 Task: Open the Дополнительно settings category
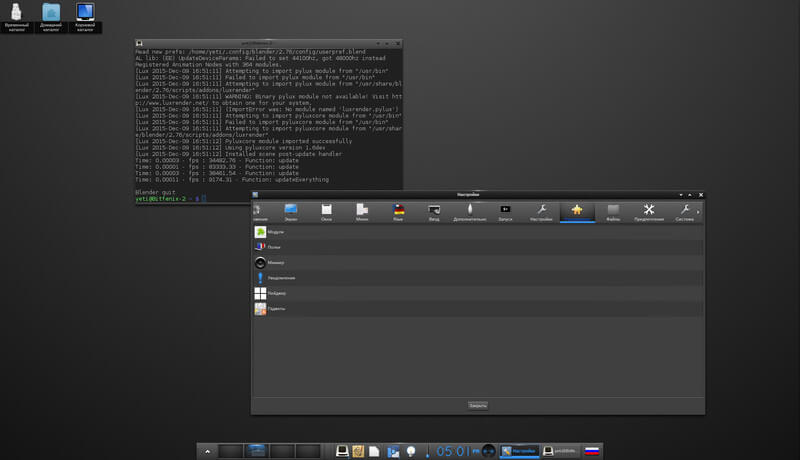point(469,212)
